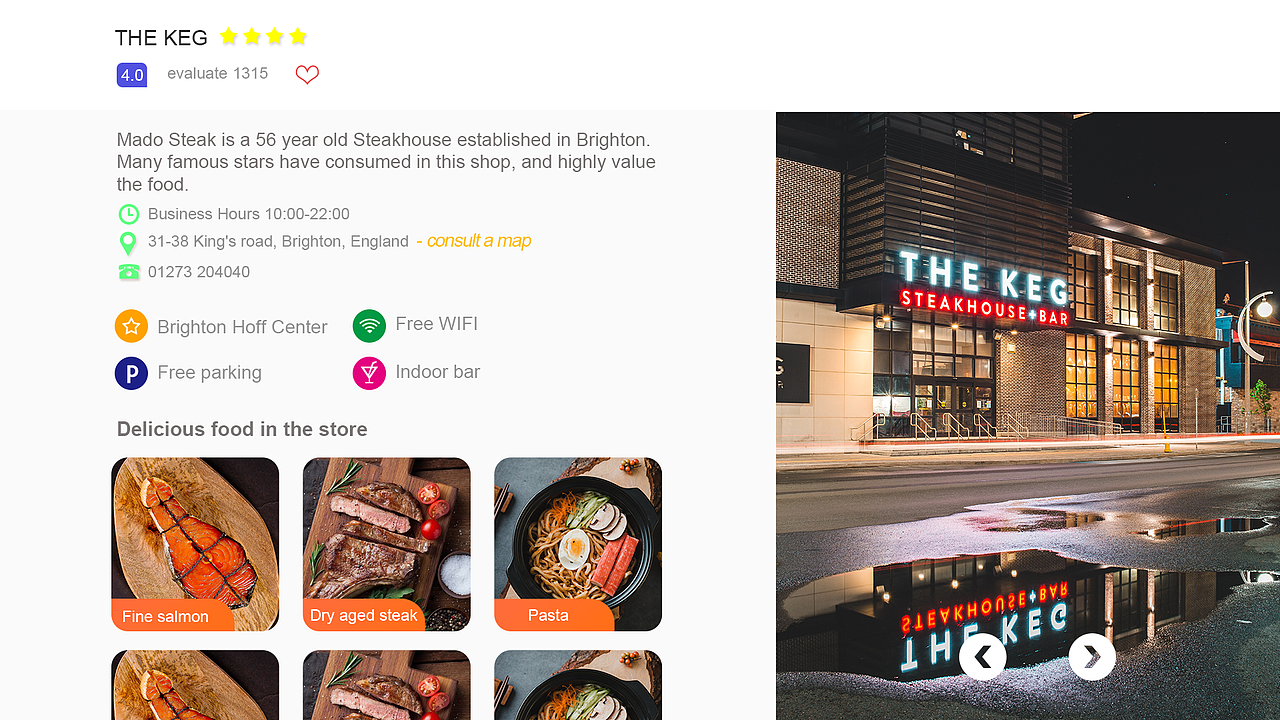The height and width of the screenshot is (720, 1280).
Task: Click The Keg storefront photo
Action: point(1028,416)
